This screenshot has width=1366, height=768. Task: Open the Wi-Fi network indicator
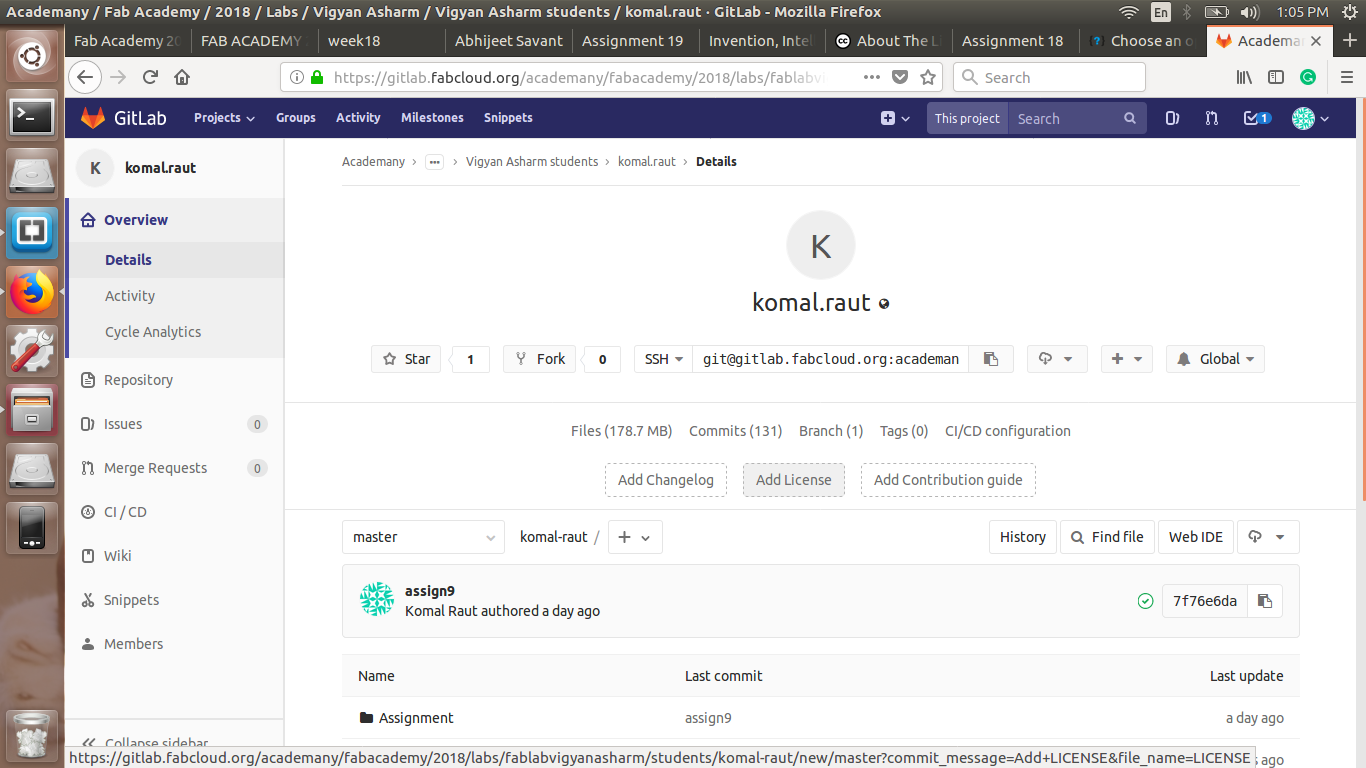[1129, 13]
